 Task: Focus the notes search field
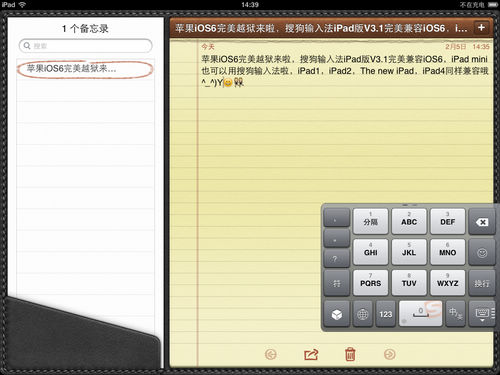tap(86, 46)
